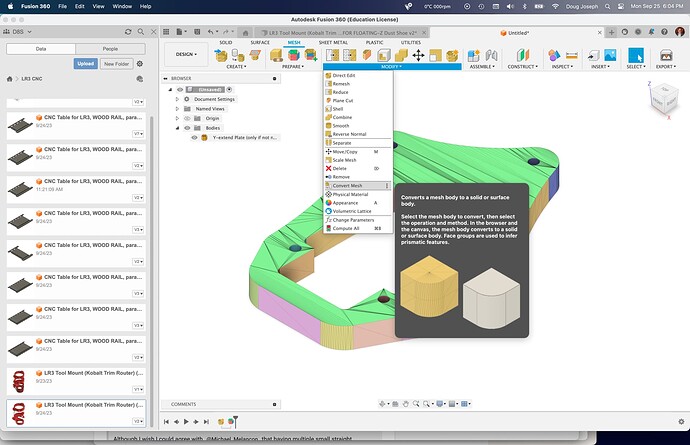This screenshot has height=445, width=690.
Task: Switch to the Solid ribbon tab
Action: [x=225, y=43]
